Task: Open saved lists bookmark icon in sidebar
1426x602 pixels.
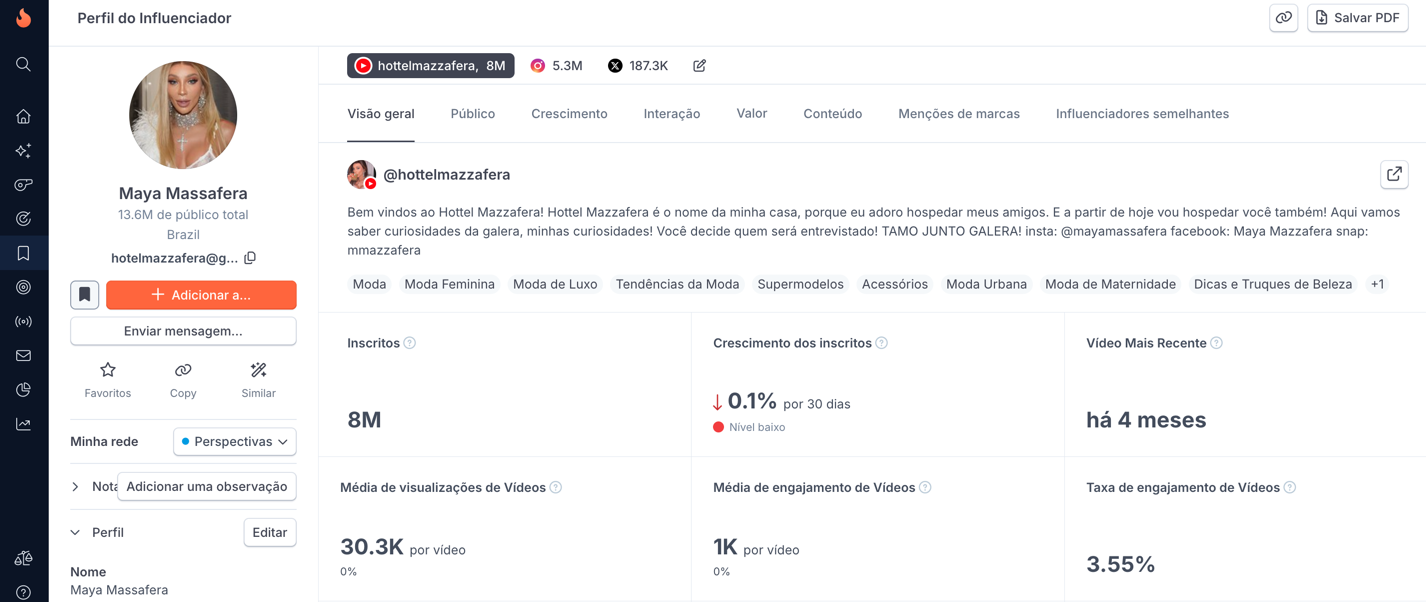Action: pos(23,253)
